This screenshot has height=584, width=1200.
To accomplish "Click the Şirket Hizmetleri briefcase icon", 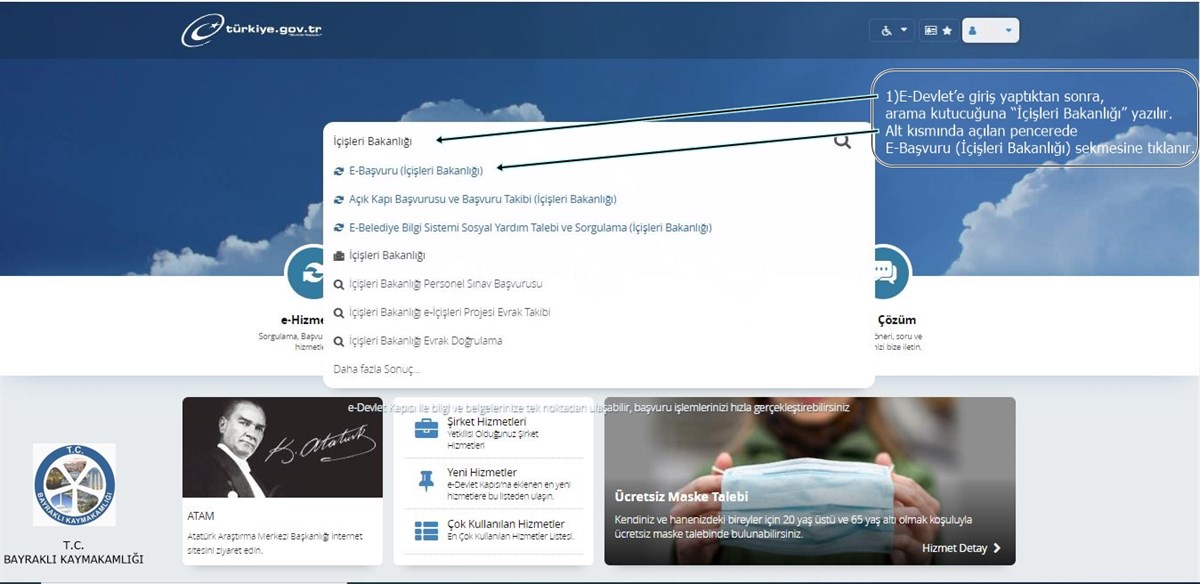I will pyautogui.click(x=426, y=428).
